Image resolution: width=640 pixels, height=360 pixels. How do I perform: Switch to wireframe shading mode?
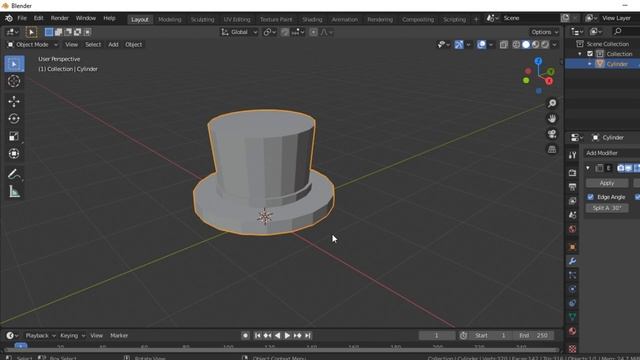(x=516, y=44)
